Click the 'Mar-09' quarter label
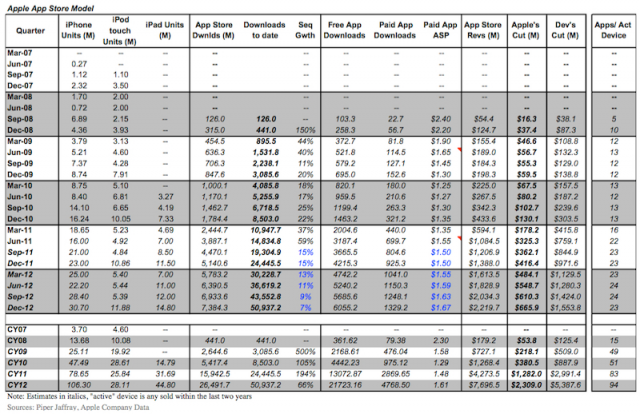The width and height of the screenshot is (640, 414). tap(20, 141)
